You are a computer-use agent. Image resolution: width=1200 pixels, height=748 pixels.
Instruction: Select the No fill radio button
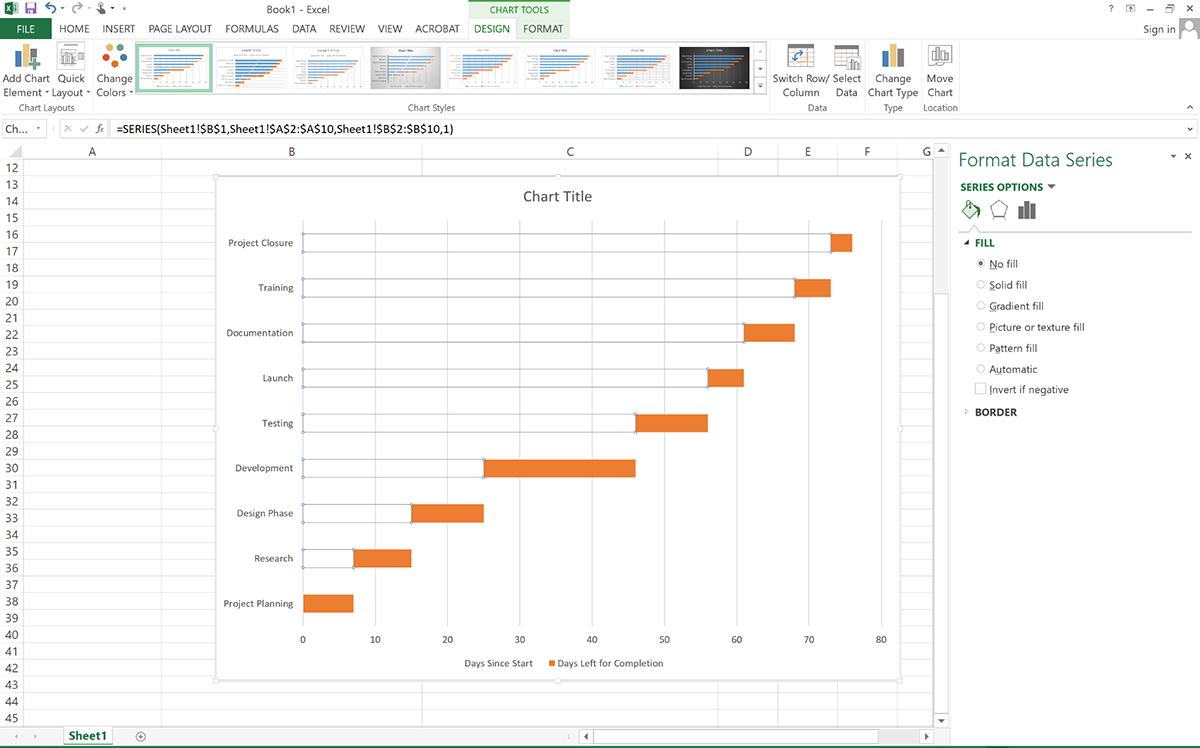click(981, 263)
